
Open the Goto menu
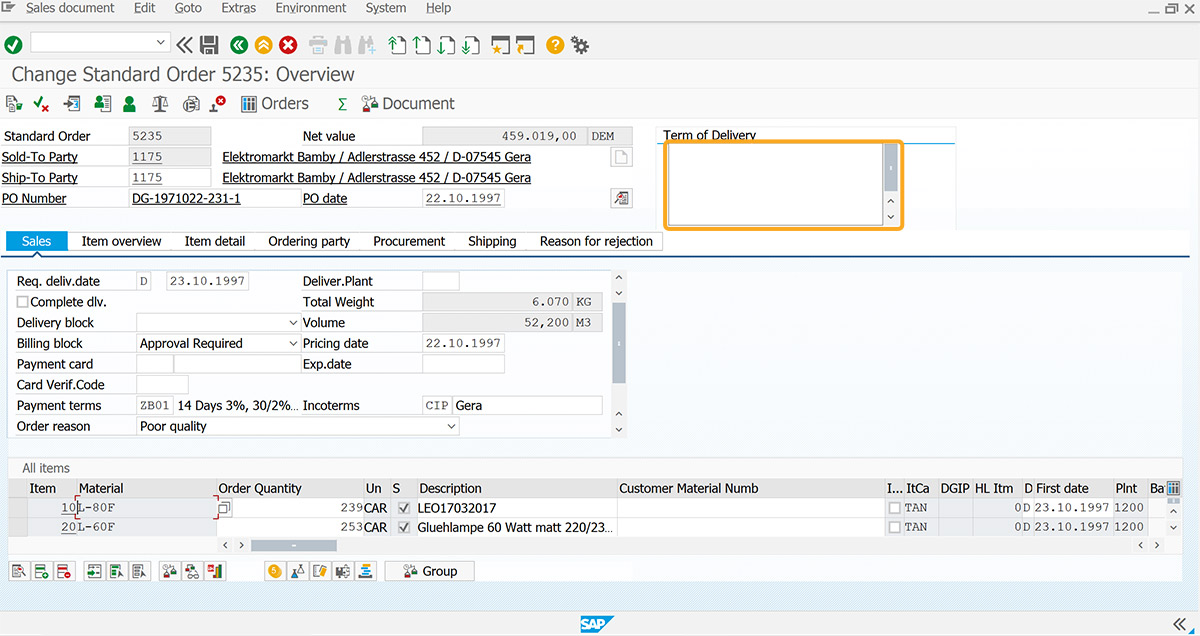point(188,8)
